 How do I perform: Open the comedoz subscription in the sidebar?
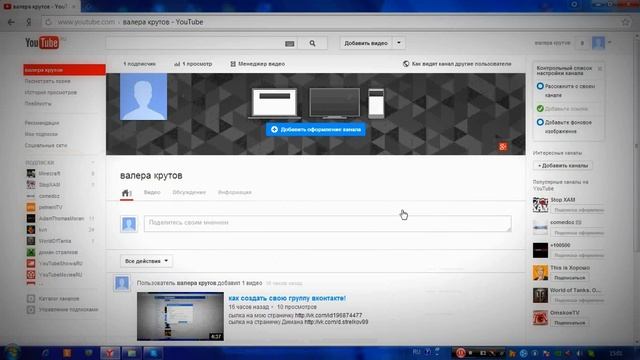click(49, 196)
